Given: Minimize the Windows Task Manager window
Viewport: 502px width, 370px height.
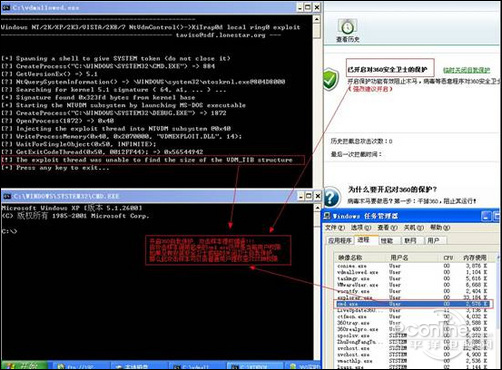Looking at the screenshot, I should tap(486, 216).
